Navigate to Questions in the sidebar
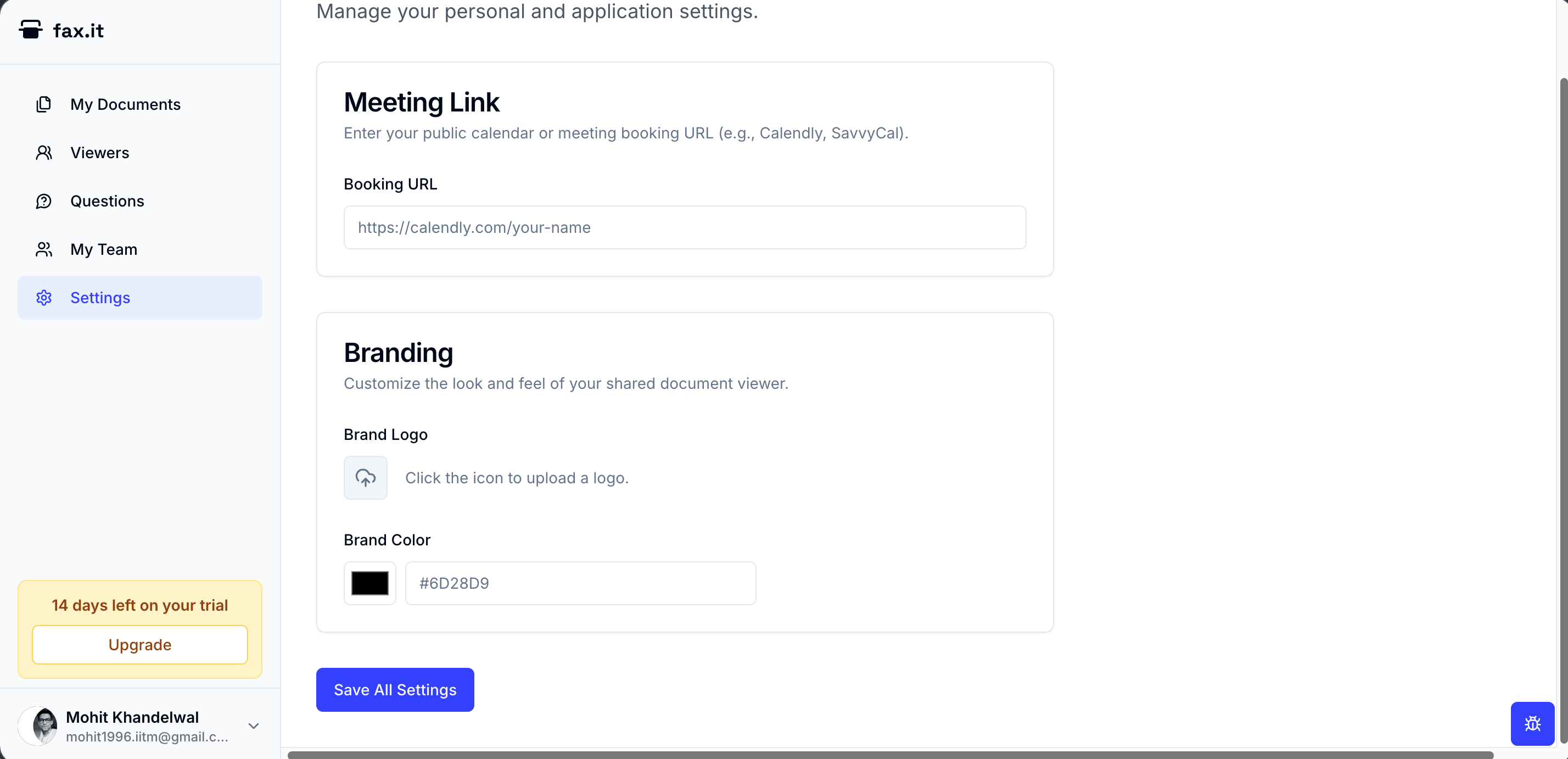The width and height of the screenshot is (1568, 759). click(107, 201)
